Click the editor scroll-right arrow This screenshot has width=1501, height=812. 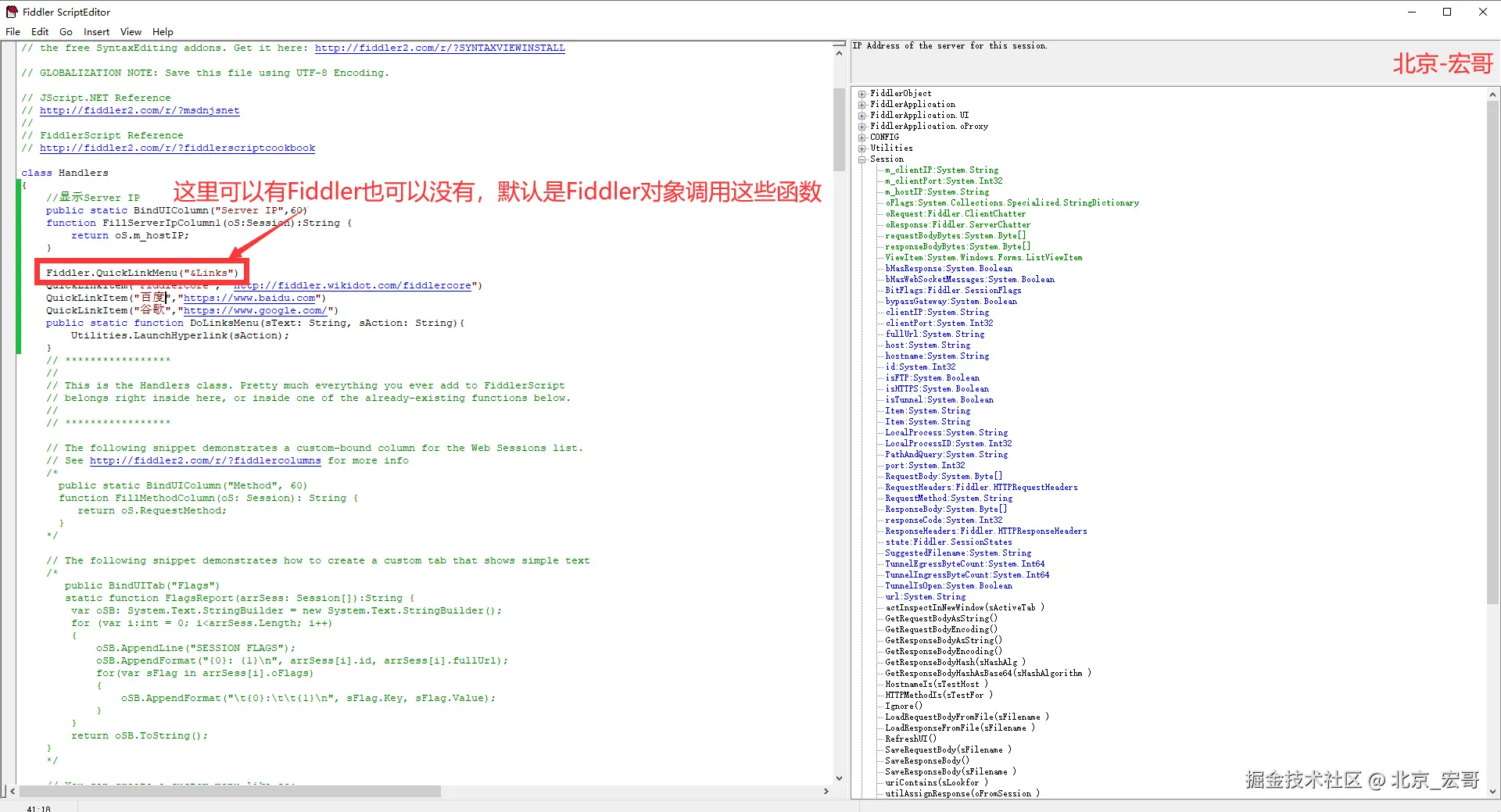pyautogui.click(x=826, y=792)
